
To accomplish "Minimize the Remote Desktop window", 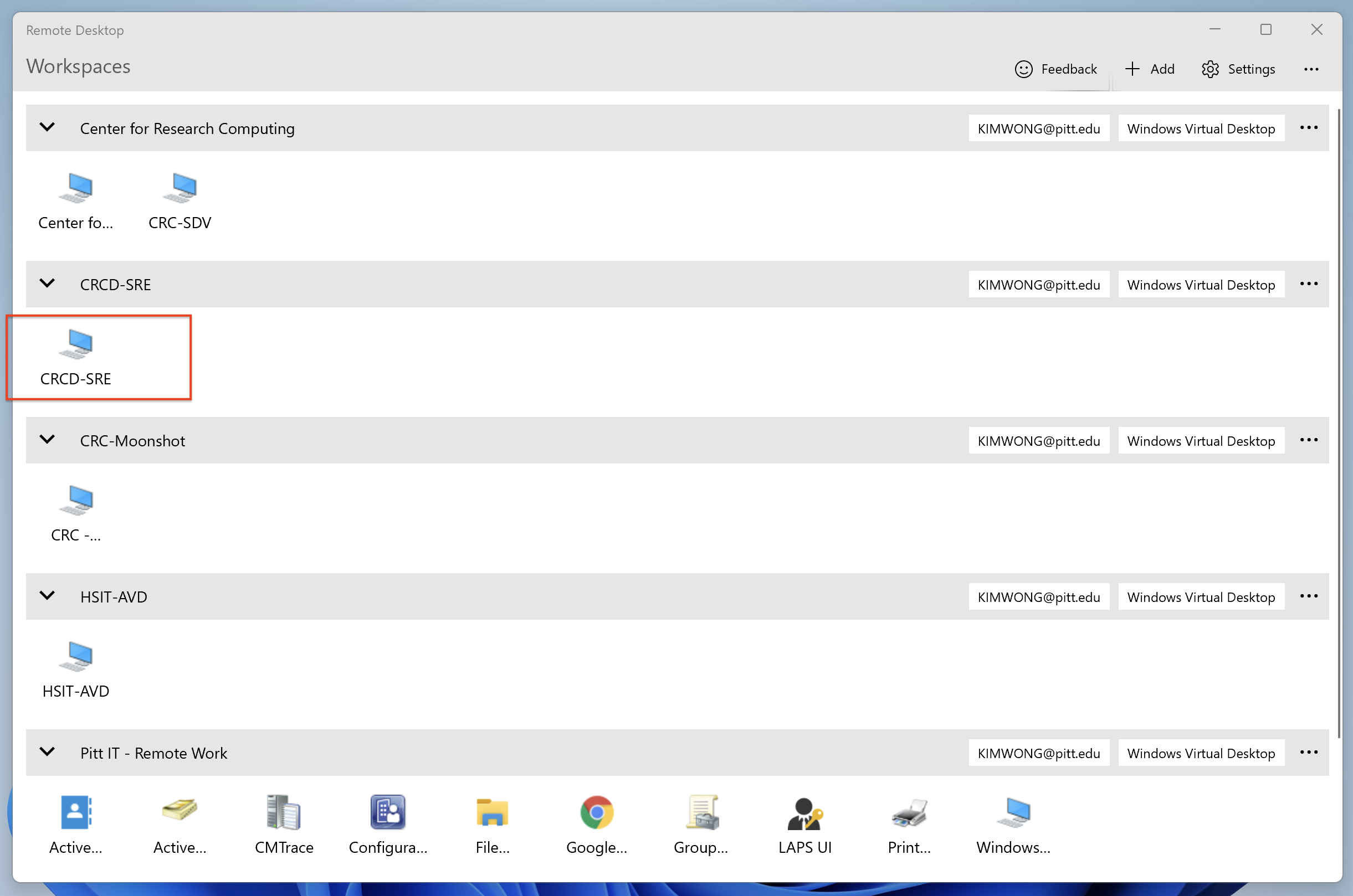I will coord(1214,29).
